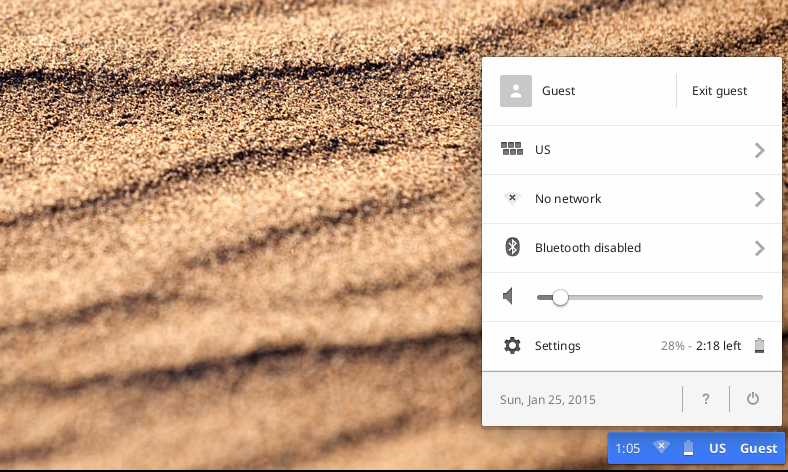Click the Settings gear icon
The width and height of the screenshot is (788, 472).
click(512, 346)
